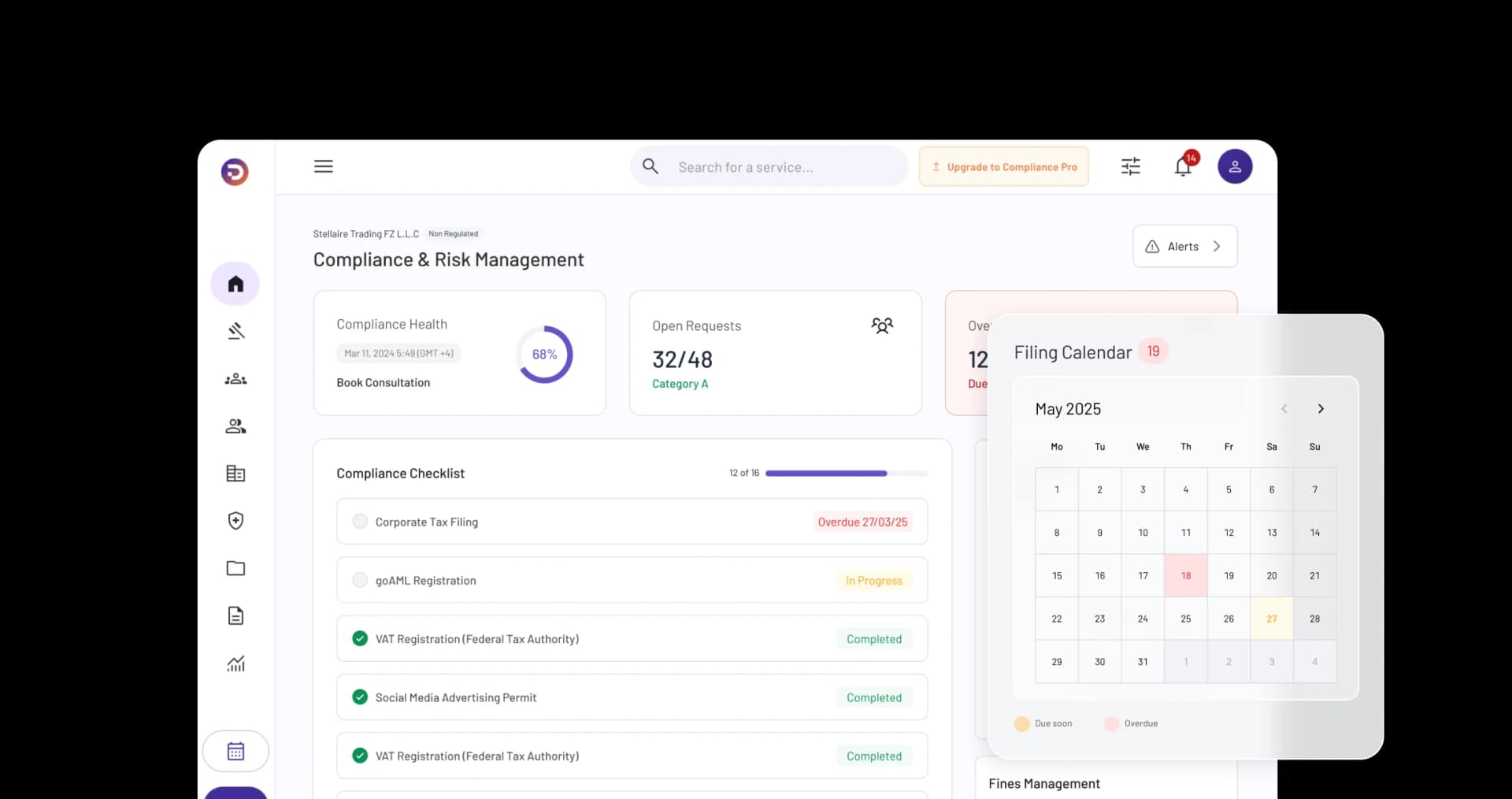Open the people group icon in sidebar
The height and width of the screenshot is (799, 1512).
point(235,426)
